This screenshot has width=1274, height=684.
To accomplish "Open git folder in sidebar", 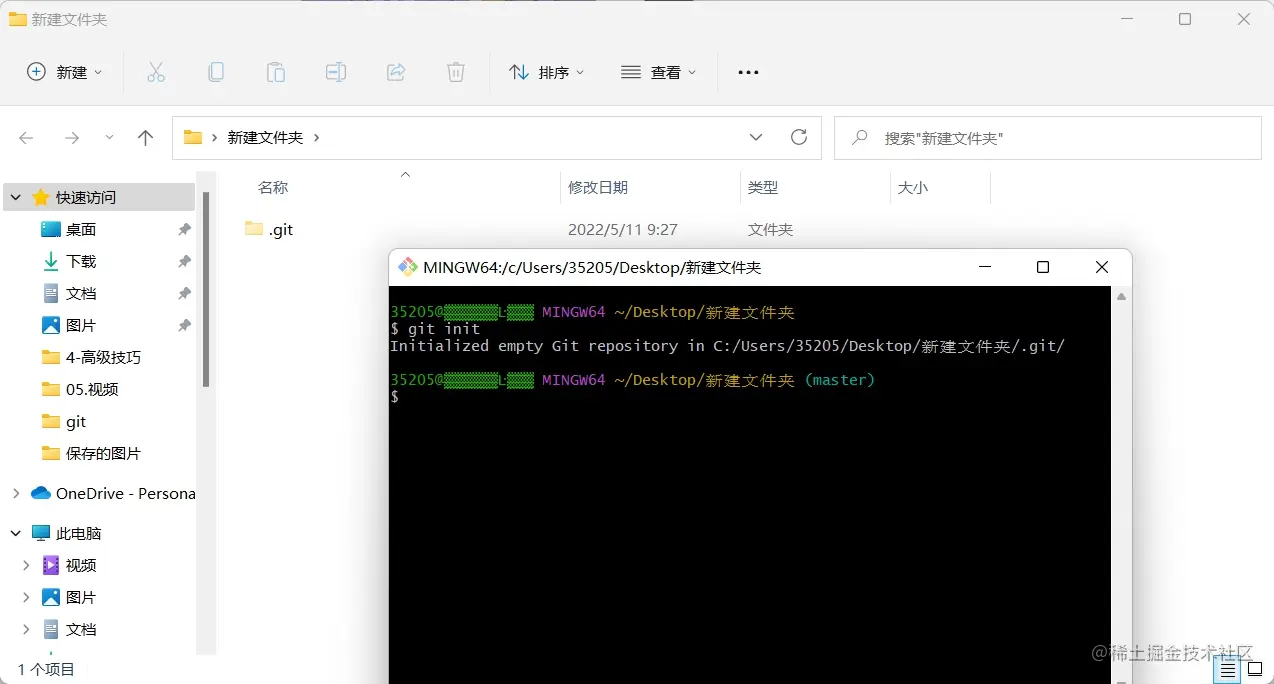I will [x=76, y=421].
